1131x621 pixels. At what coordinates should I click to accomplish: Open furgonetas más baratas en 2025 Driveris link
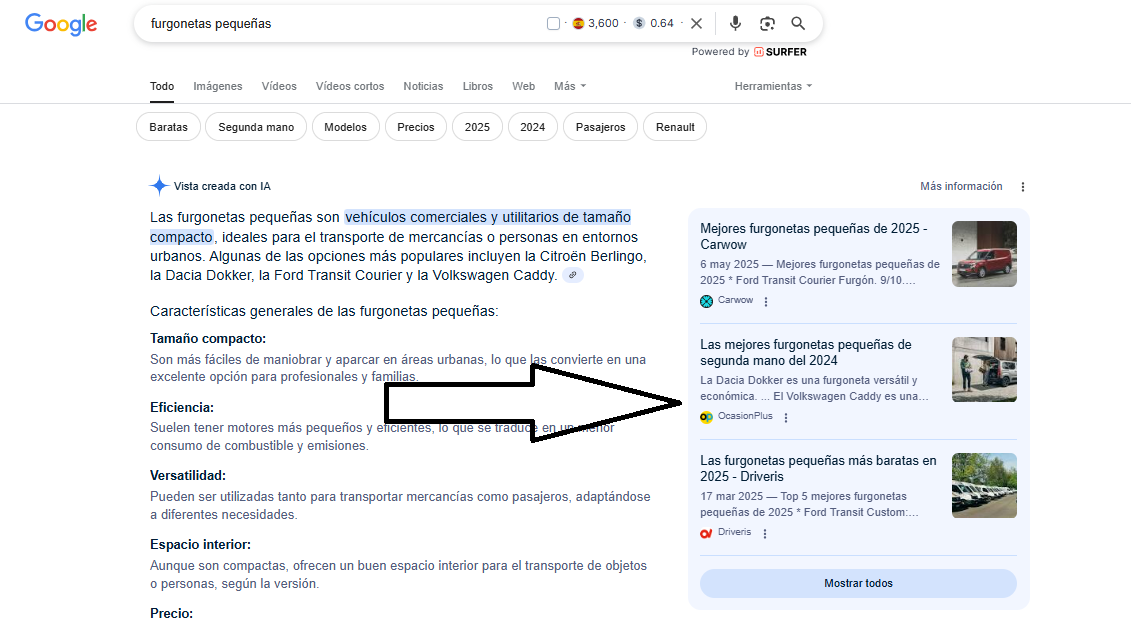(x=818, y=469)
